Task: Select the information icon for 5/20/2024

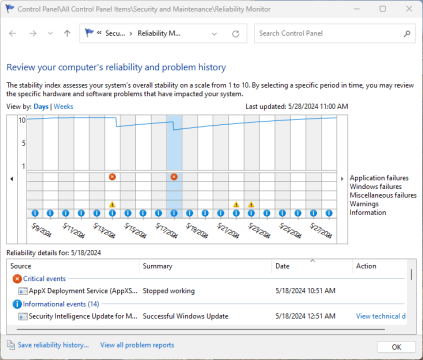Action: pyautogui.click(x=205, y=213)
